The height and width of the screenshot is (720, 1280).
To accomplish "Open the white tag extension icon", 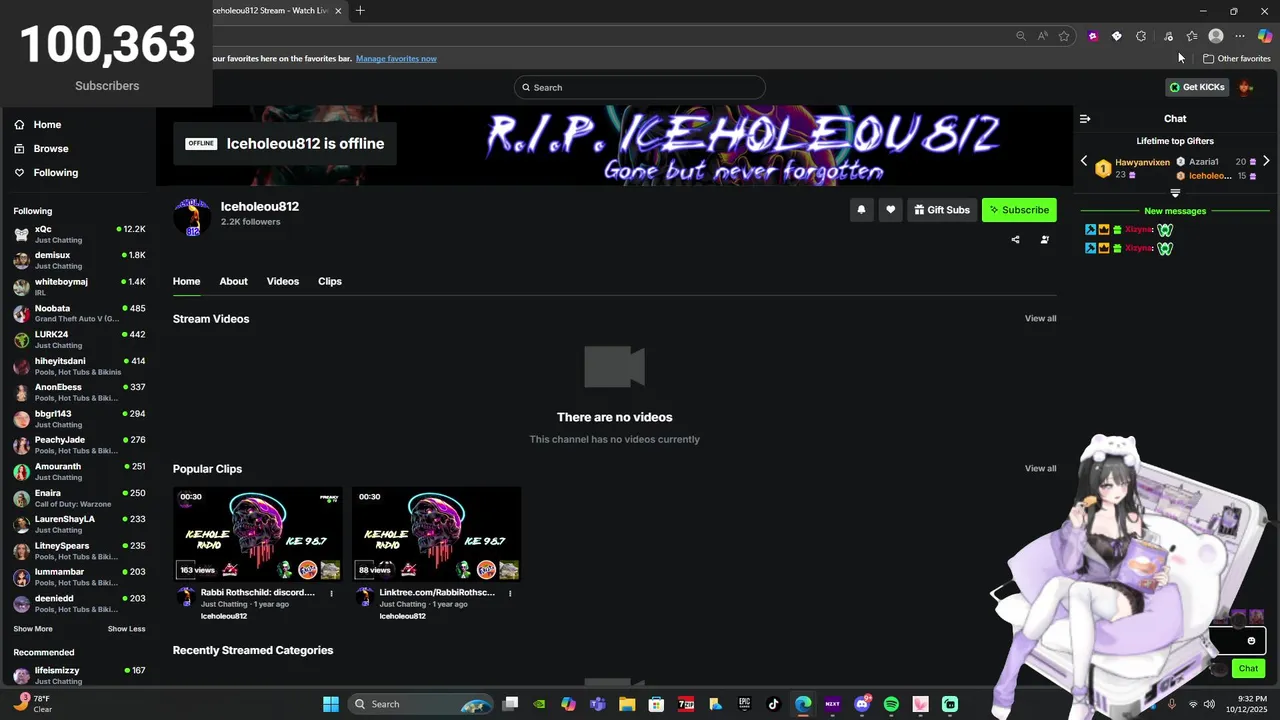I will coord(1117,36).
